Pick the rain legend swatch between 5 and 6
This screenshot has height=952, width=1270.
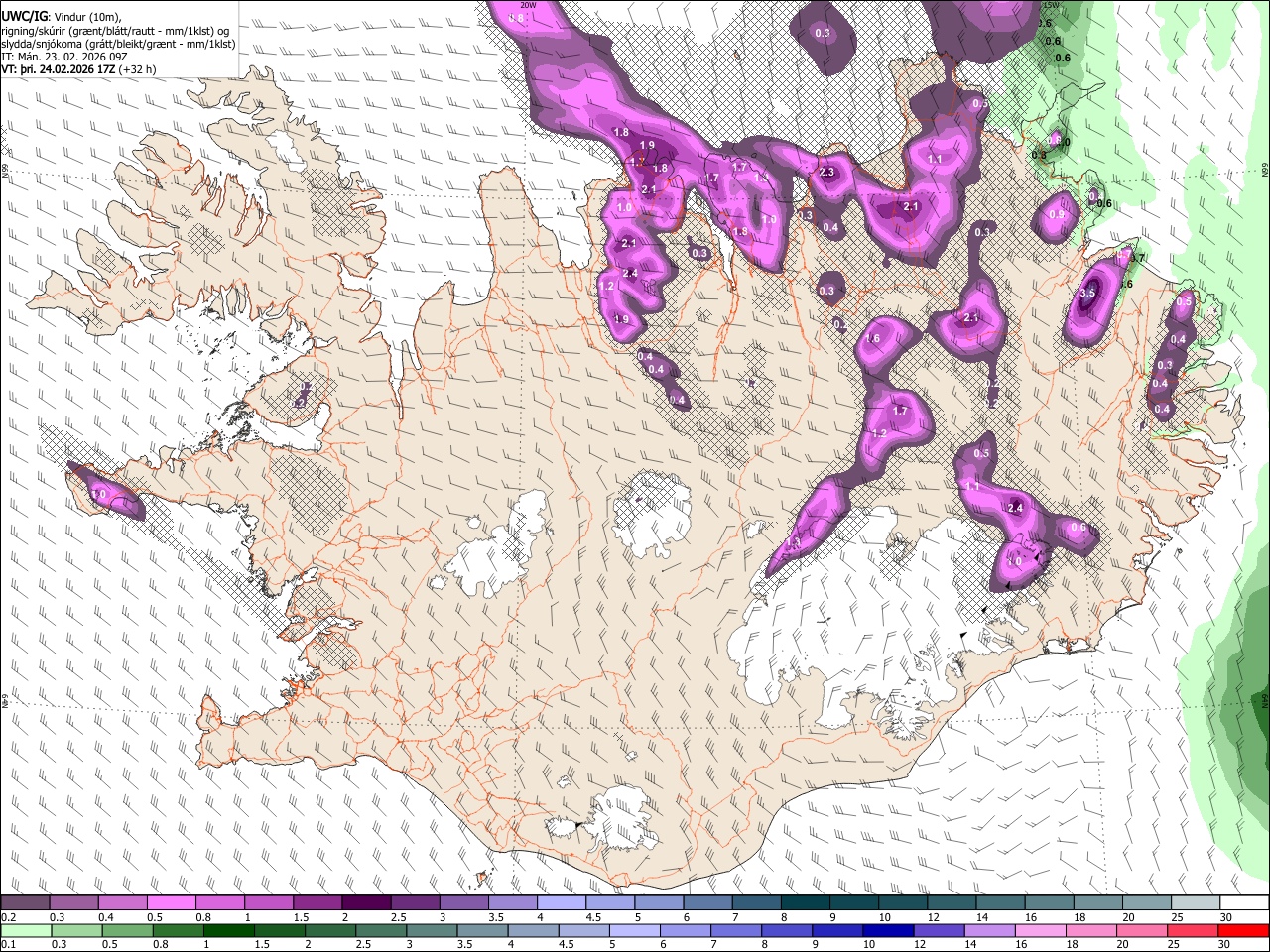pyautogui.click(x=634, y=930)
